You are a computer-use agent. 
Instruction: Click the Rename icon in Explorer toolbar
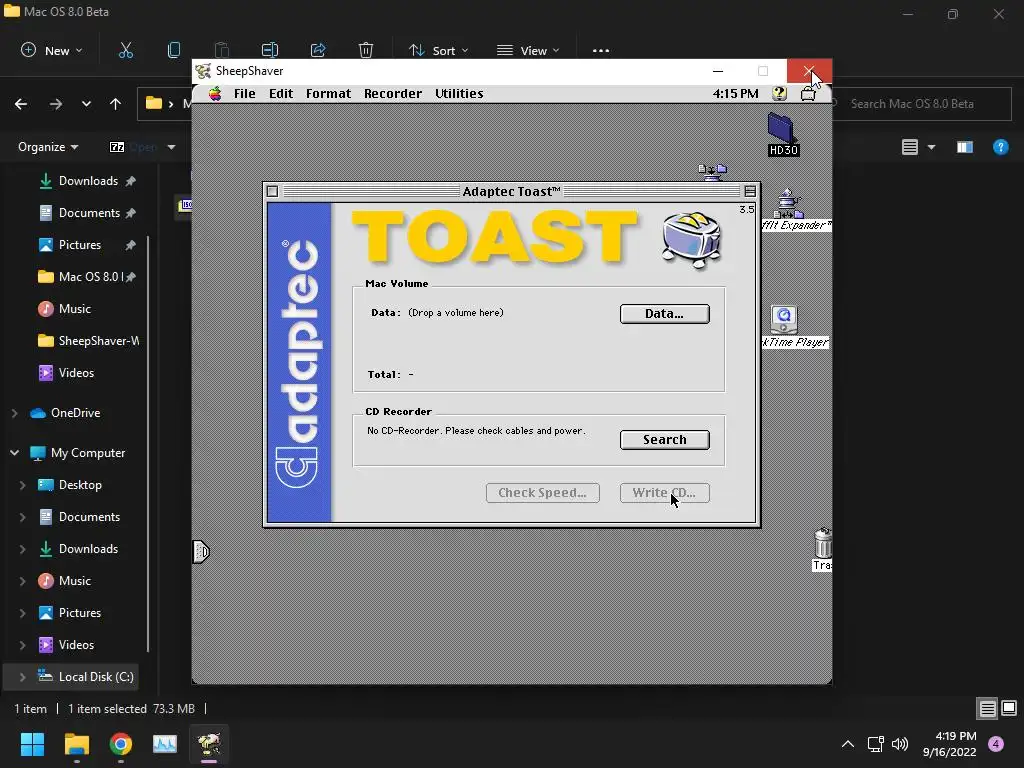point(270,50)
